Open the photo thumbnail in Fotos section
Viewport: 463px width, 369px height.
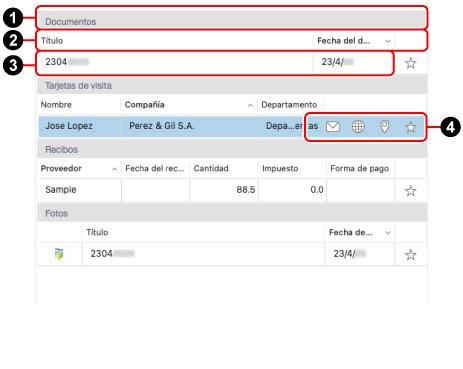click(x=59, y=254)
